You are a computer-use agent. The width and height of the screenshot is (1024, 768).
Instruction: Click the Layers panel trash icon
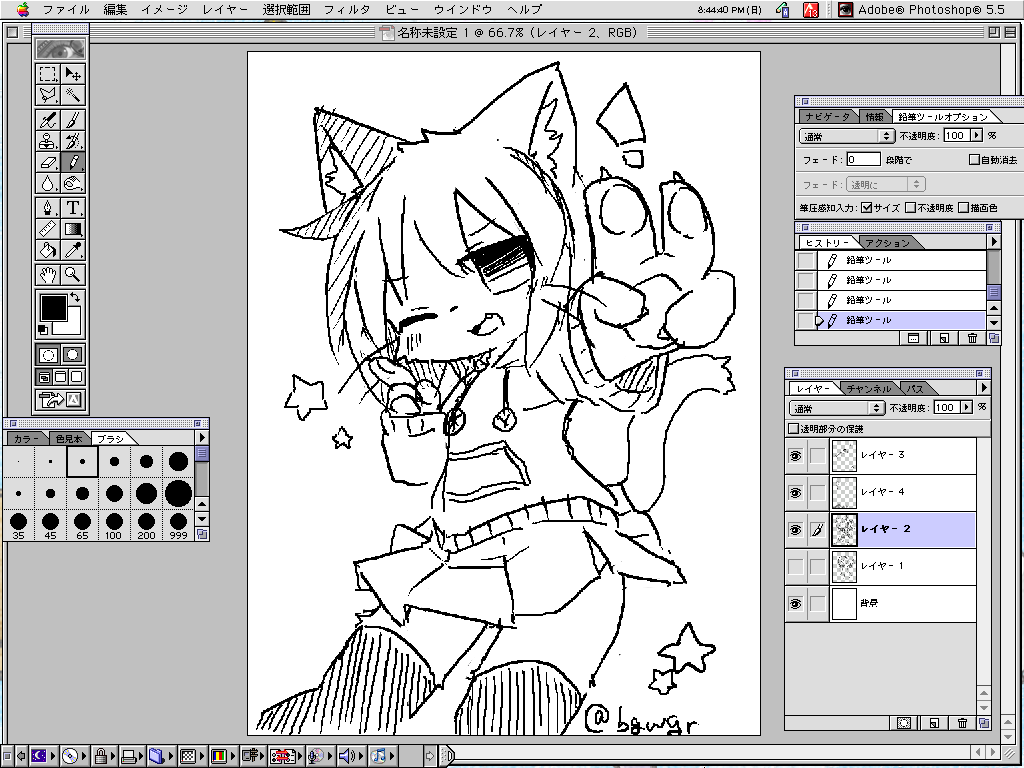point(962,722)
